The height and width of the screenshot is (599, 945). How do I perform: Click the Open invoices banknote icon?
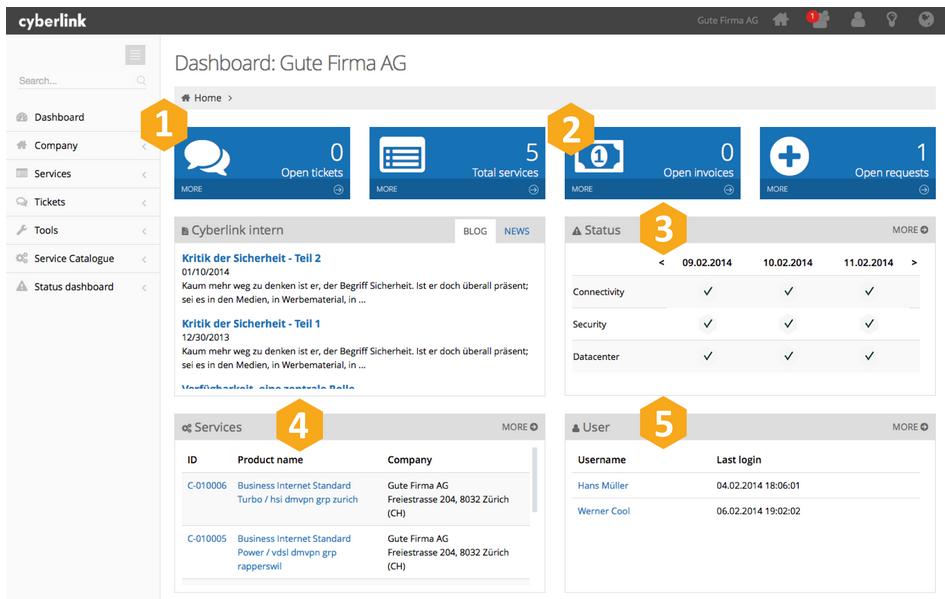[x=598, y=156]
